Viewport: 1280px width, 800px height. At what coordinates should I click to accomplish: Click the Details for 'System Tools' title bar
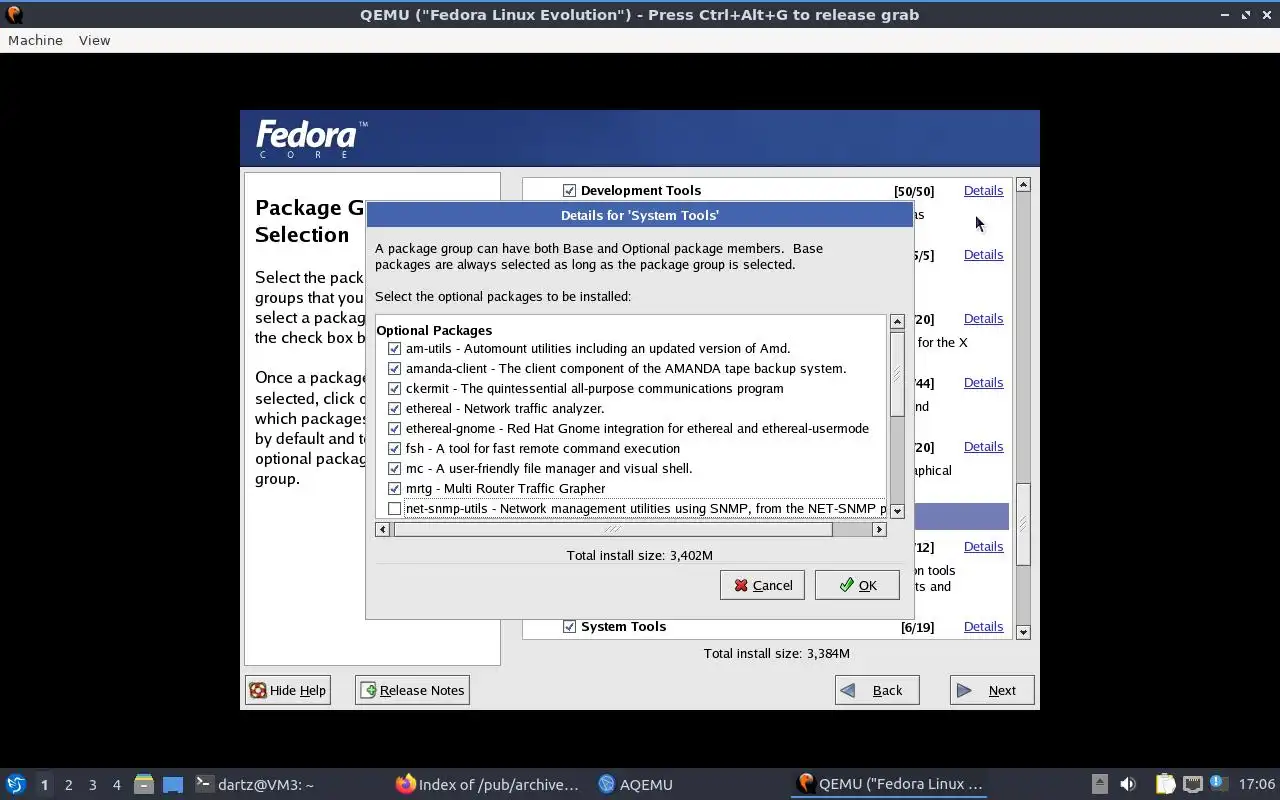click(x=640, y=215)
